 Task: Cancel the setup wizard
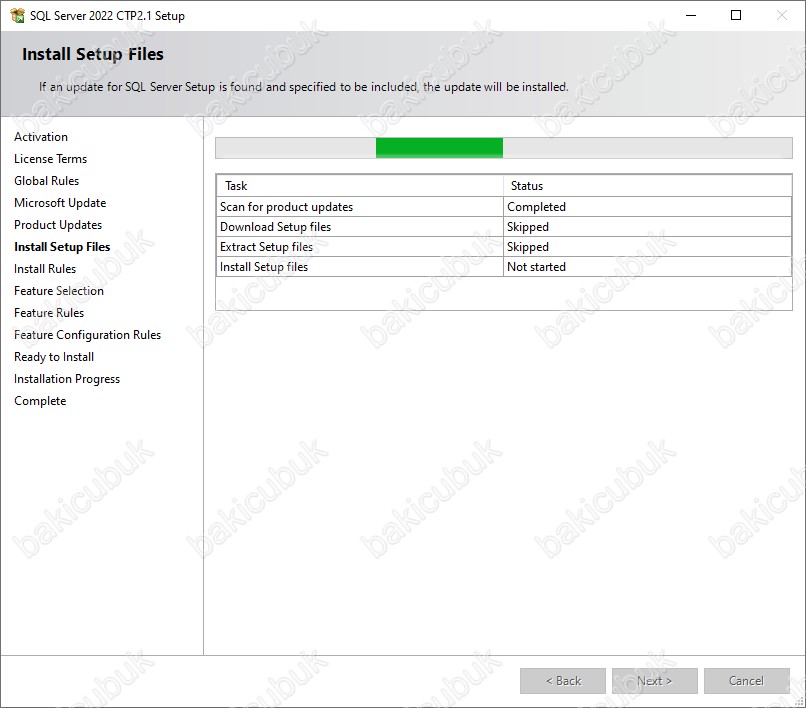coord(746,681)
